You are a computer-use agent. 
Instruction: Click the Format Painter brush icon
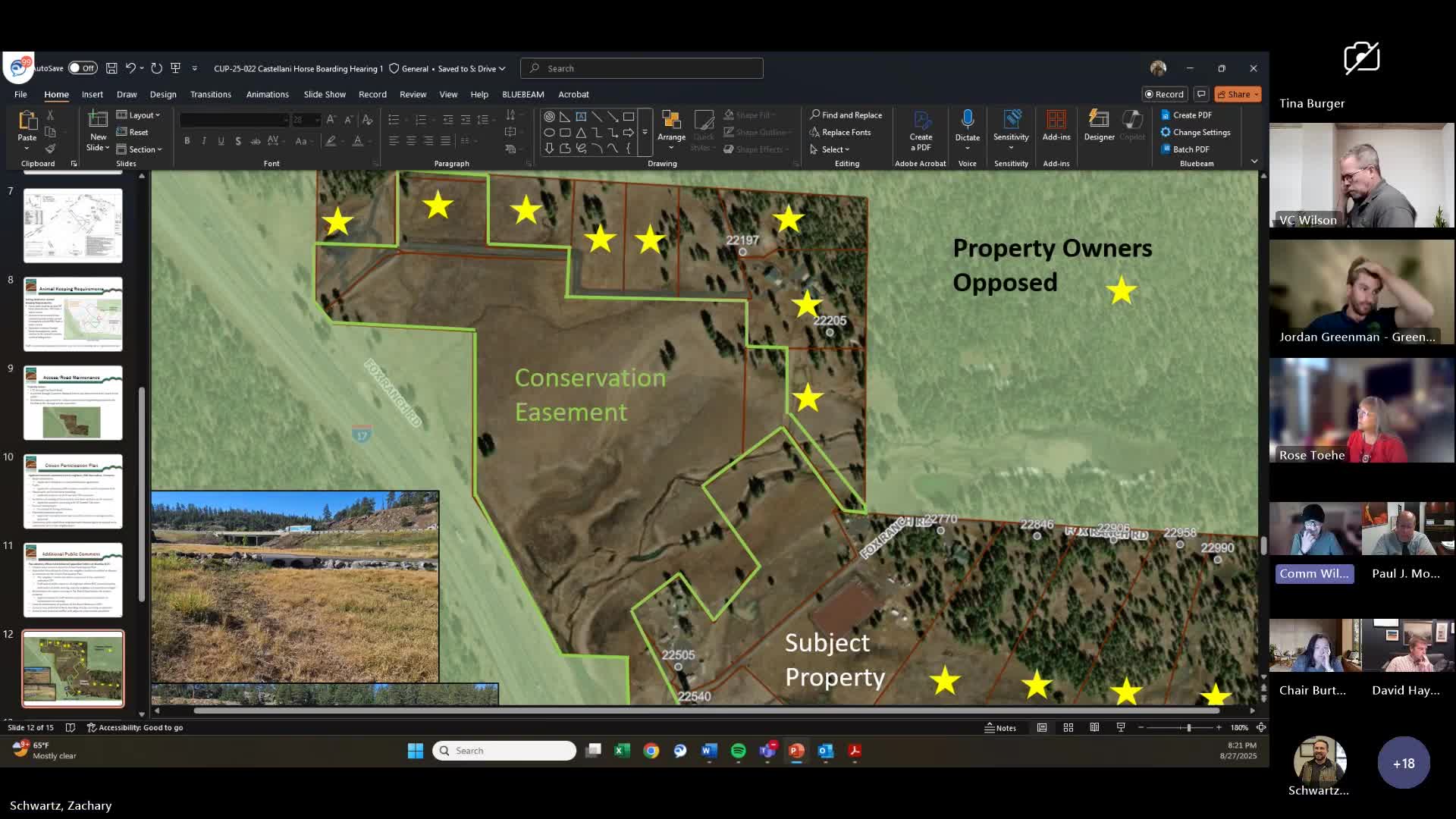50,149
